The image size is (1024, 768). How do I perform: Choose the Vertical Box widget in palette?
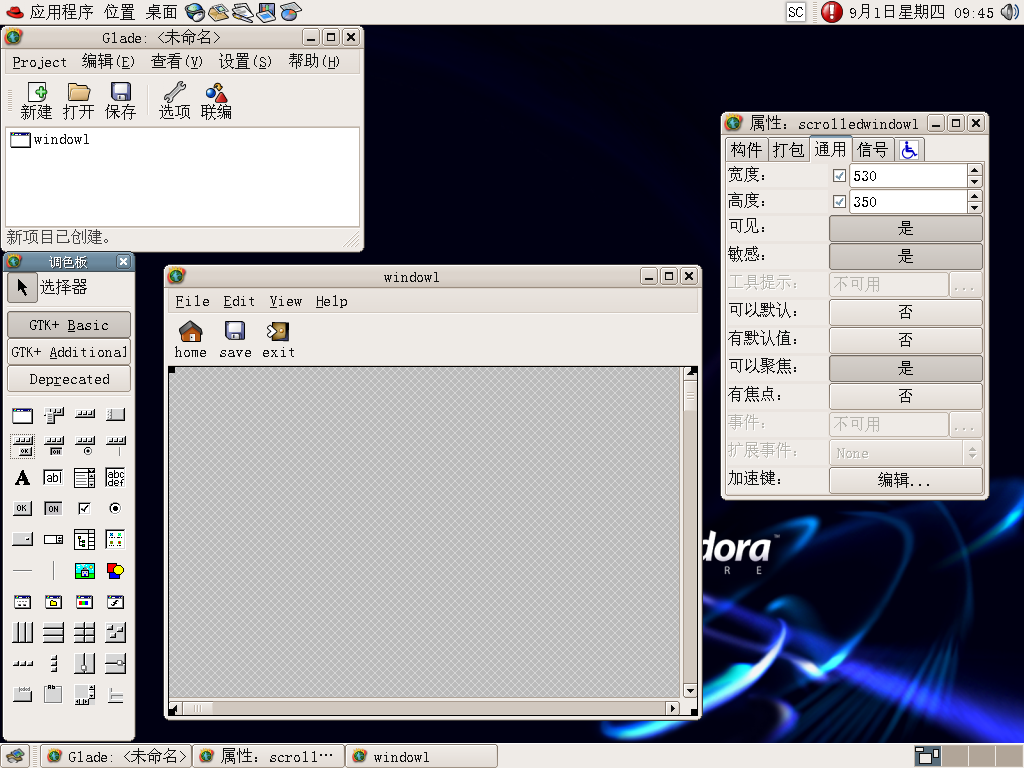click(54, 633)
